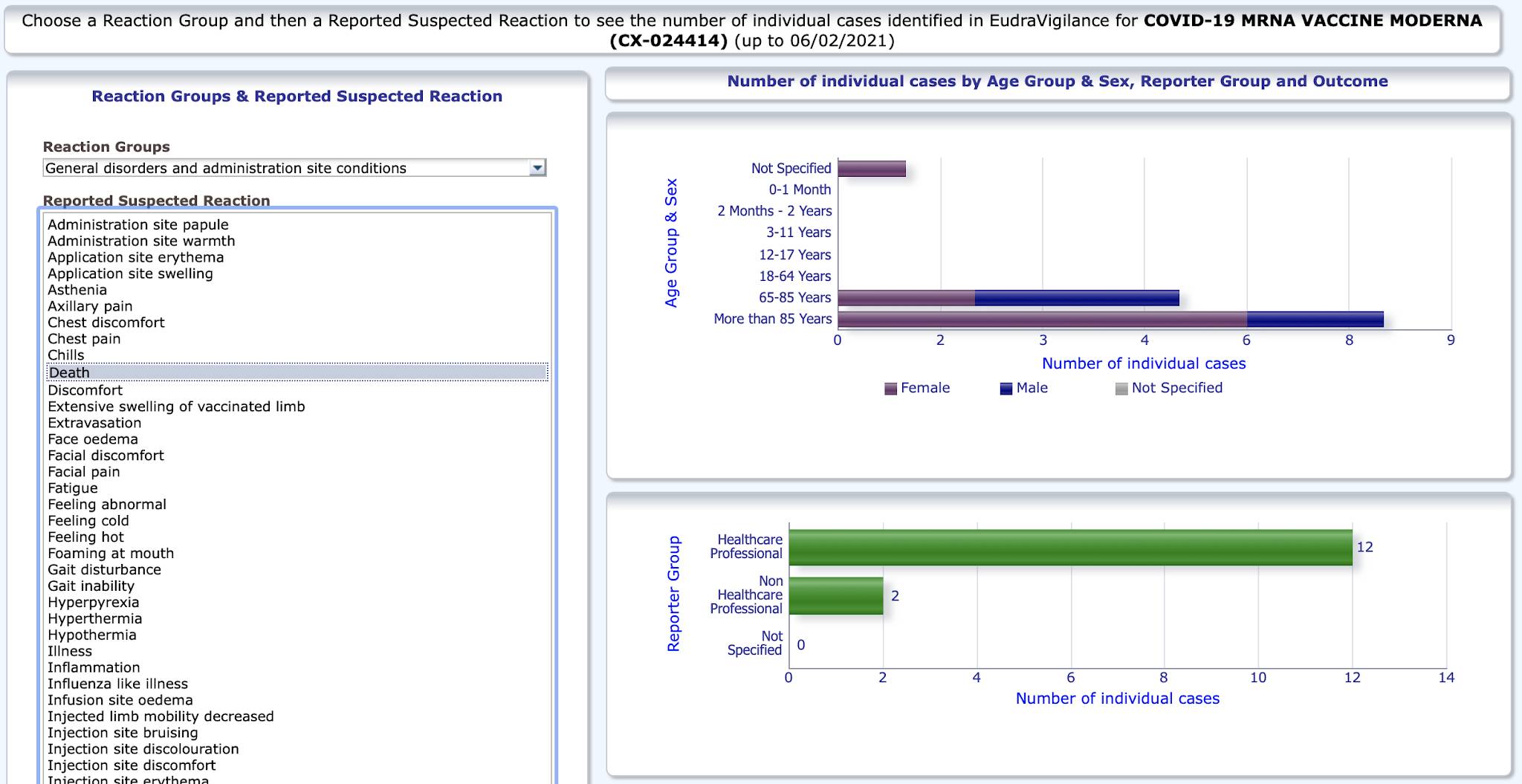The width and height of the screenshot is (1522, 784).
Task: Choose 'Extravasation' from the list
Action: [94, 423]
